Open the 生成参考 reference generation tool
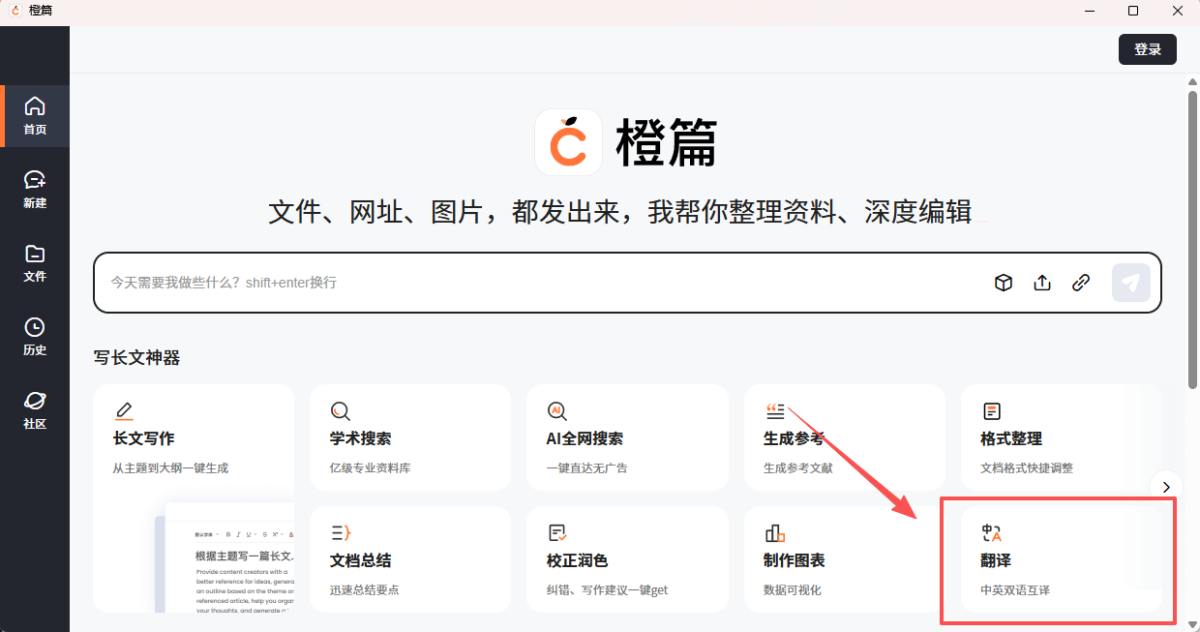The height and width of the screenshot is (632, 1200). click(x=844, y=438)
